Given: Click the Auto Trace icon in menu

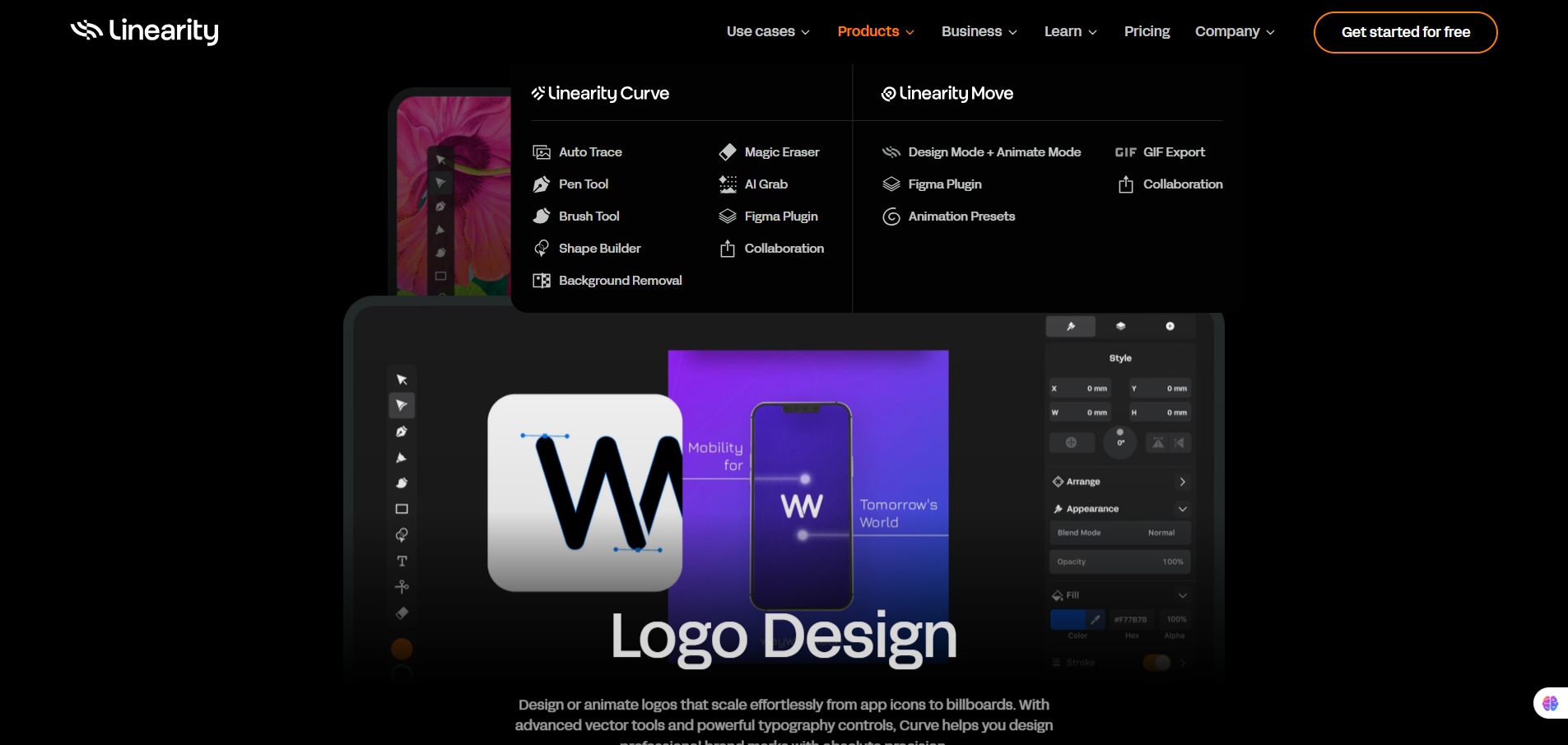Looking at the screenshot, I should 541,152.
